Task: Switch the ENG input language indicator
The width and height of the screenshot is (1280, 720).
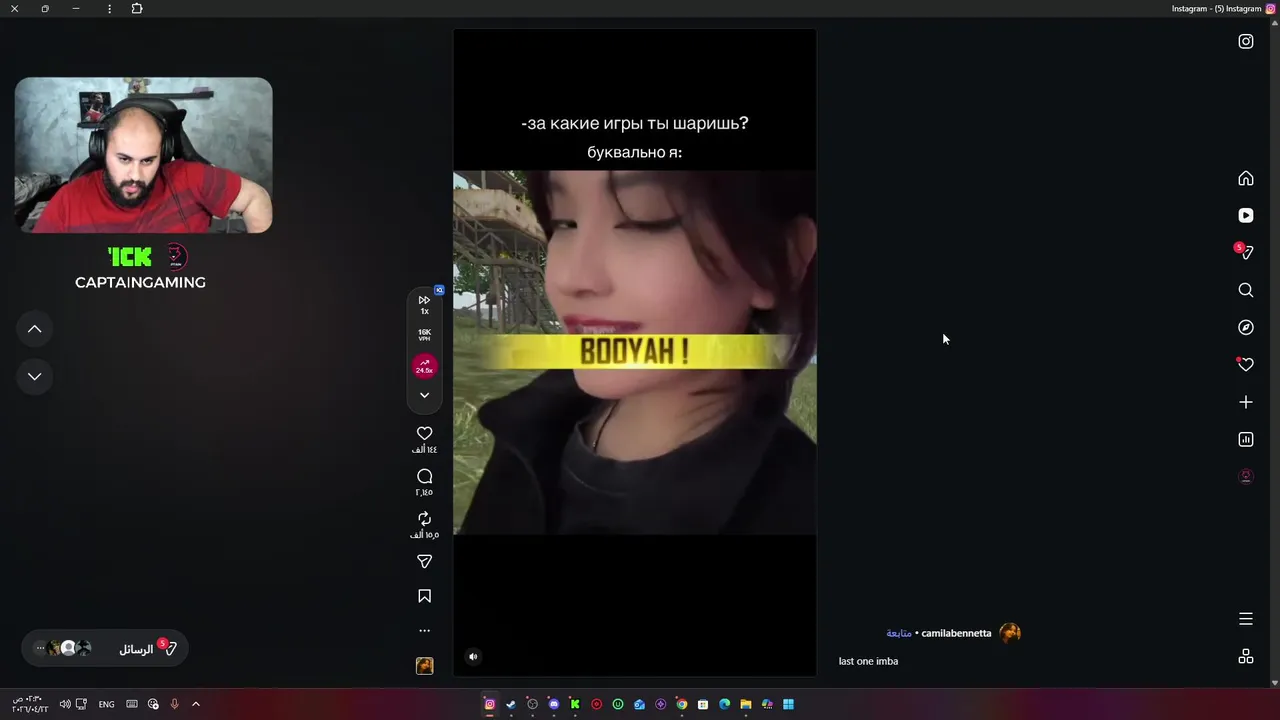Action: 106,704
